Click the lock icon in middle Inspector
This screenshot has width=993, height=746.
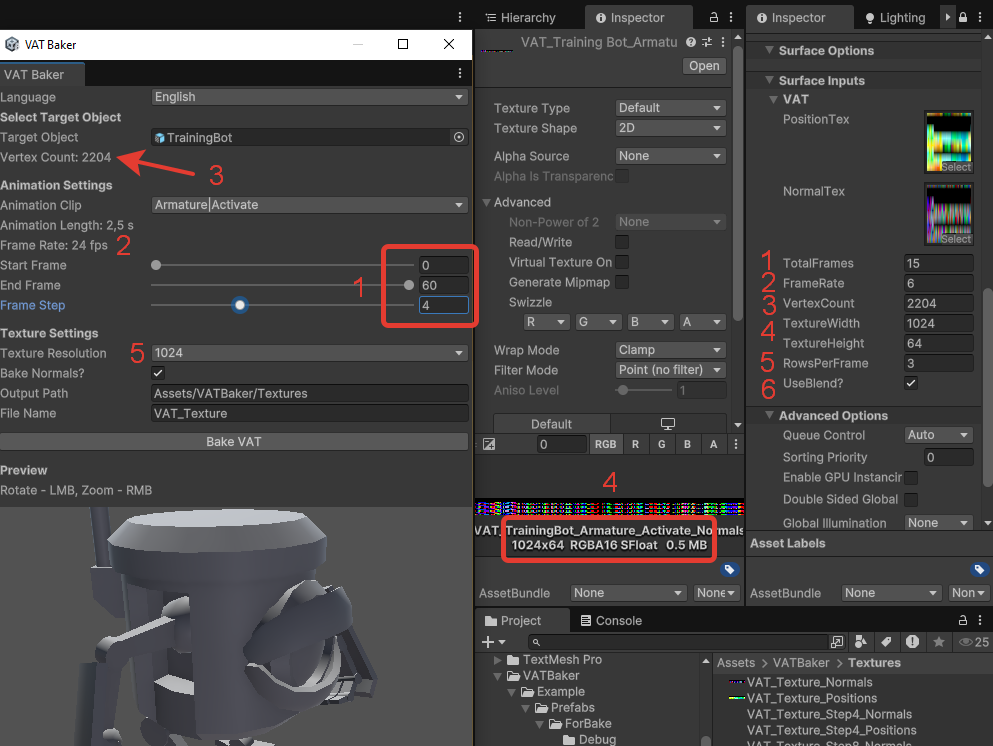714,17
